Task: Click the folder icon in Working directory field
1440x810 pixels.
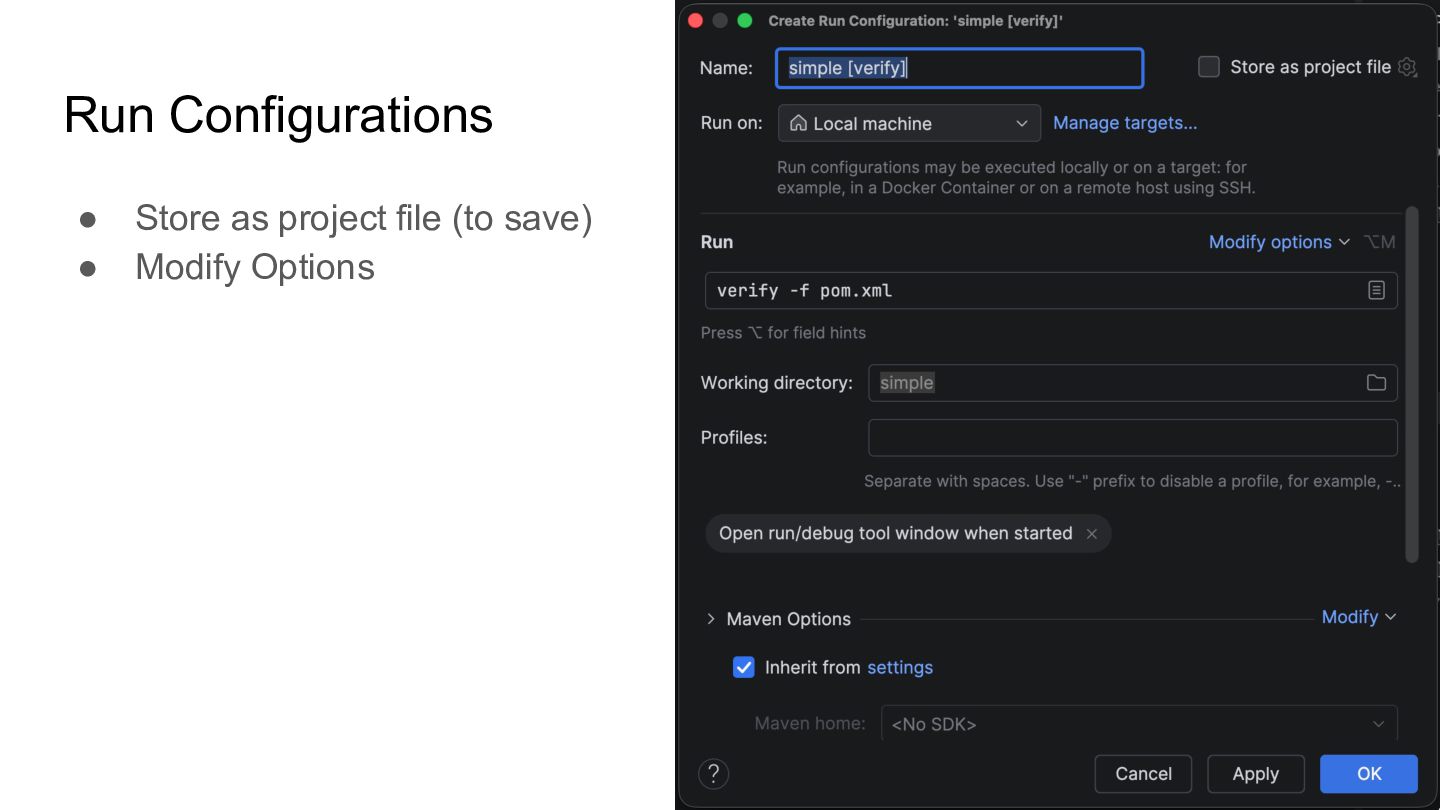Action: (x=1376, y=383)
